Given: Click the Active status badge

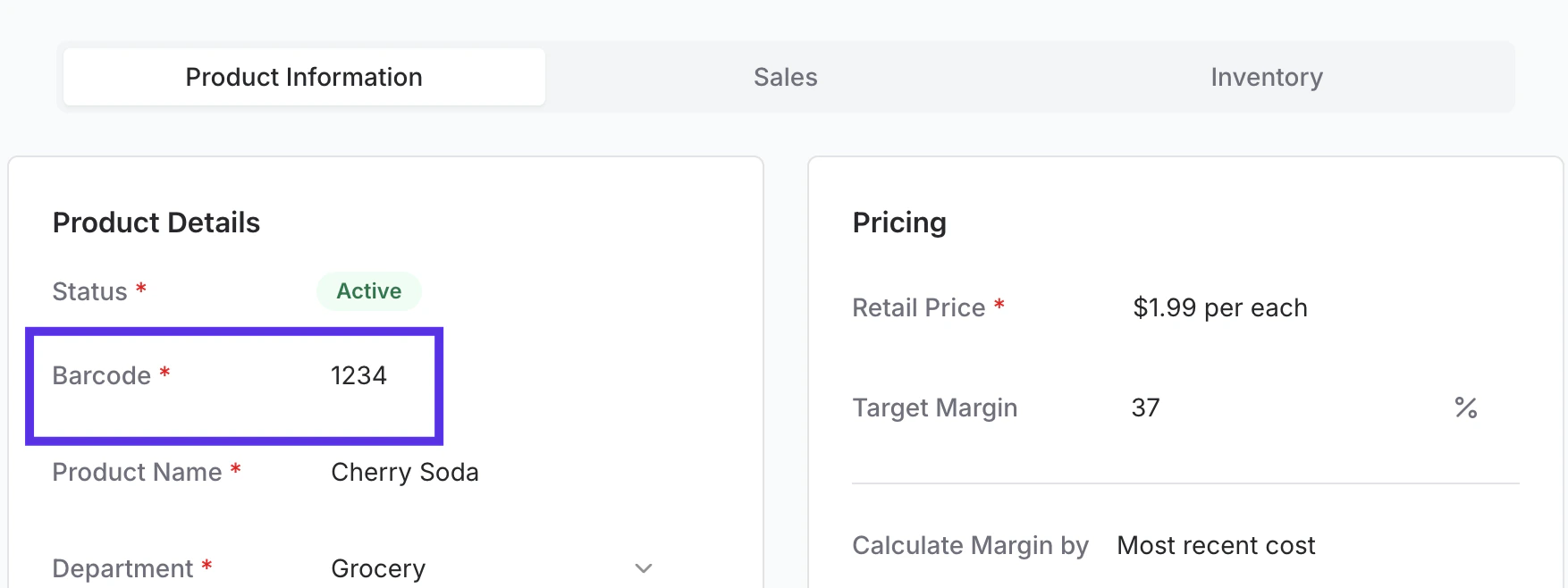Looking at the screenshot, I should tap(368, 291).
